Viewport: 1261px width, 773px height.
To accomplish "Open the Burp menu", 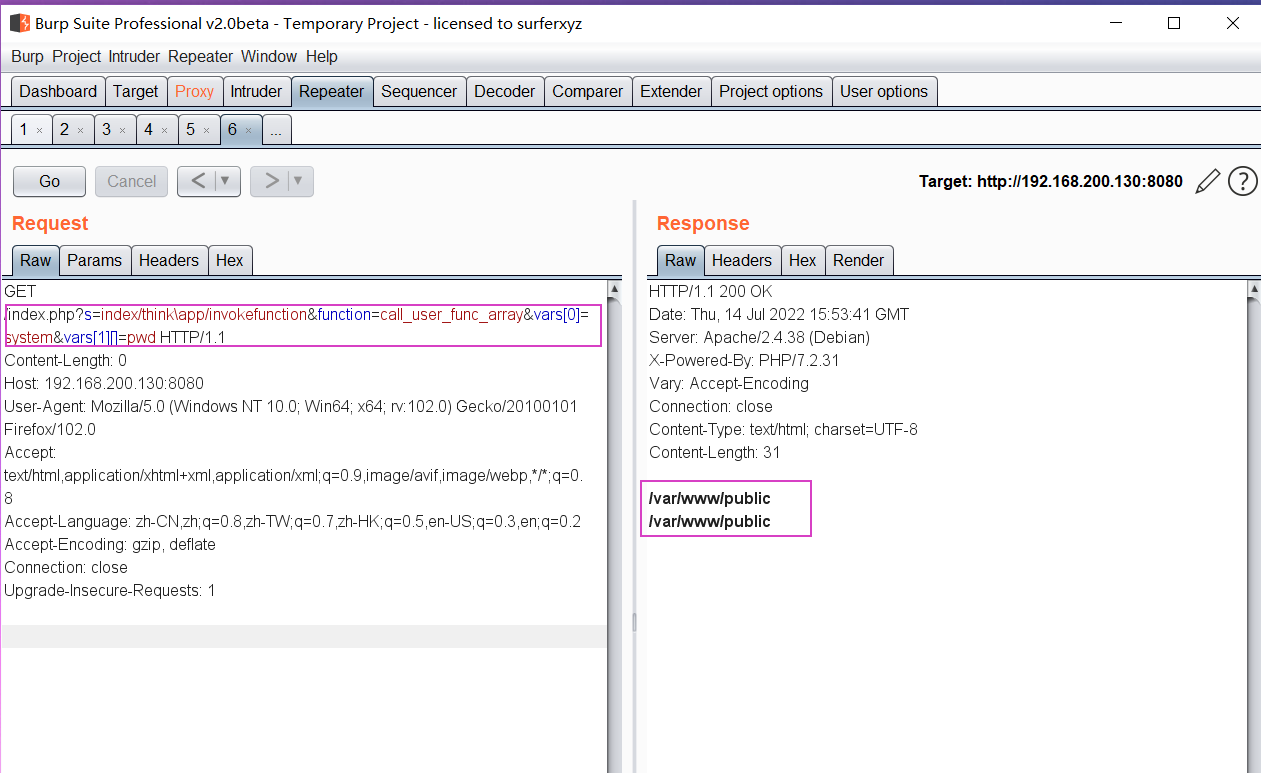I will tap(28, 57).
